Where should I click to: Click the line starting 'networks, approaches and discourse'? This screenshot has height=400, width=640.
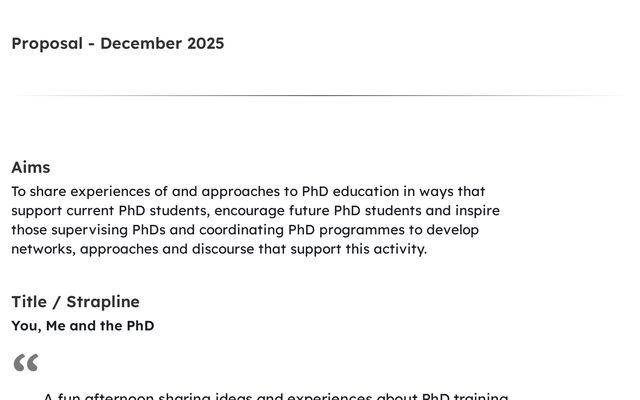click(x=218, y=248)
